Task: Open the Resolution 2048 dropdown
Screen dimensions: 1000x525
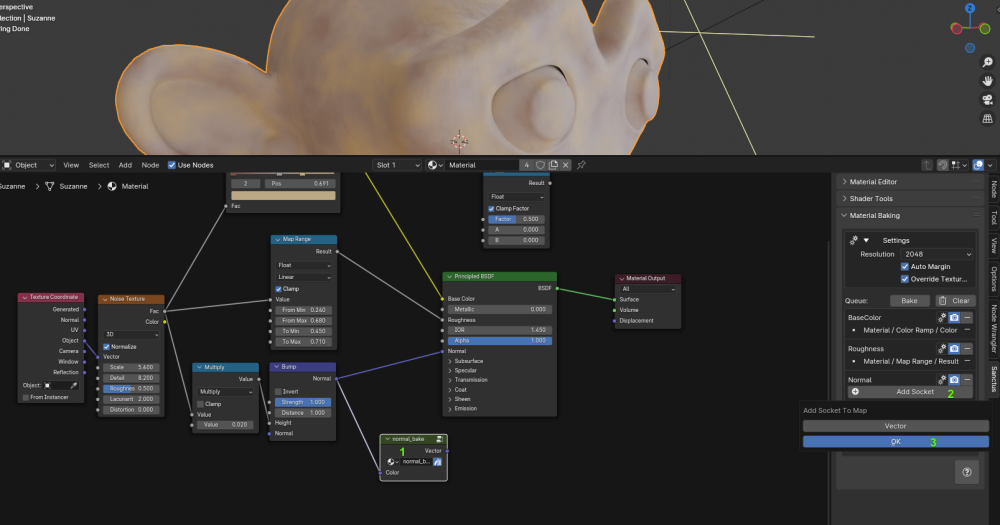Action: [x=936, y=254]
